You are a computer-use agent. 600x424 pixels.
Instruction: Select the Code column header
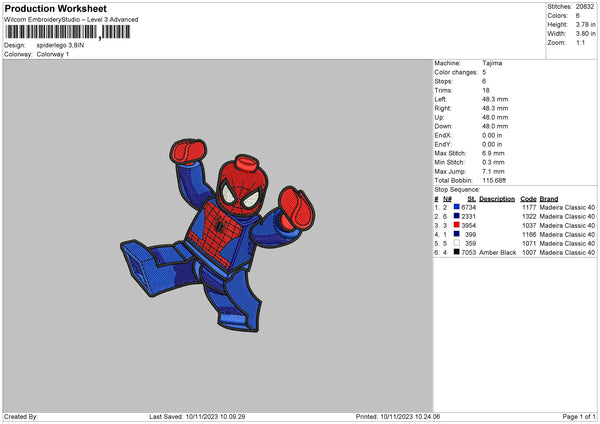(x=528, y=198)
